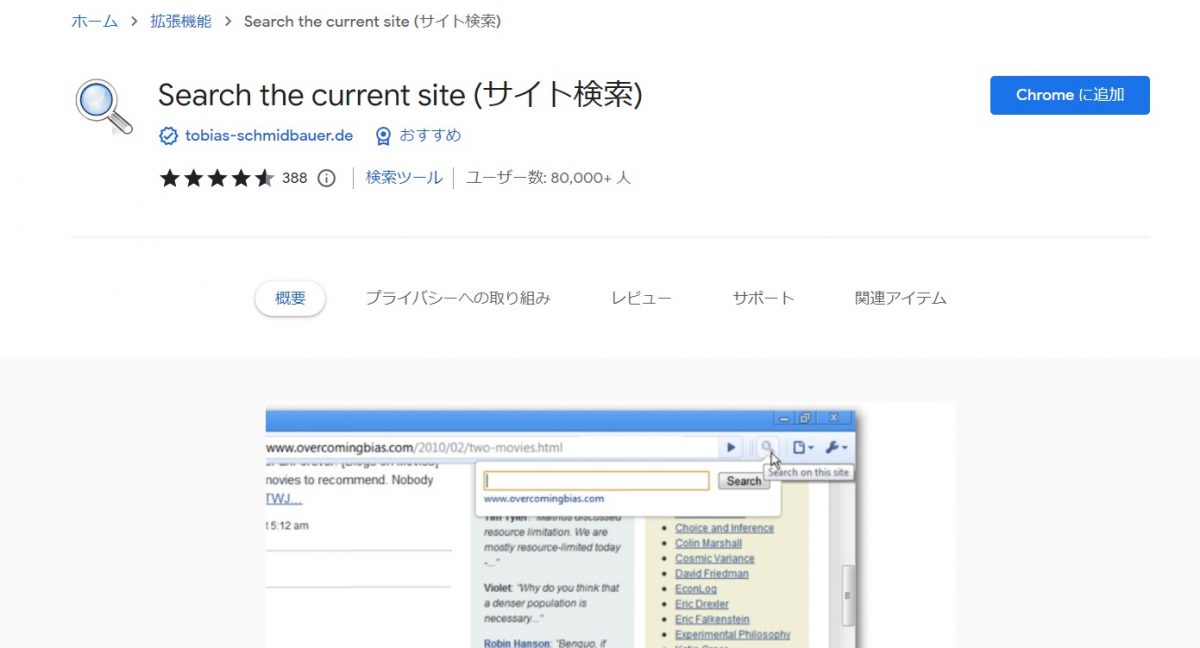Open the 検索ツール link

pyautogui.click(x=404, y=177)
